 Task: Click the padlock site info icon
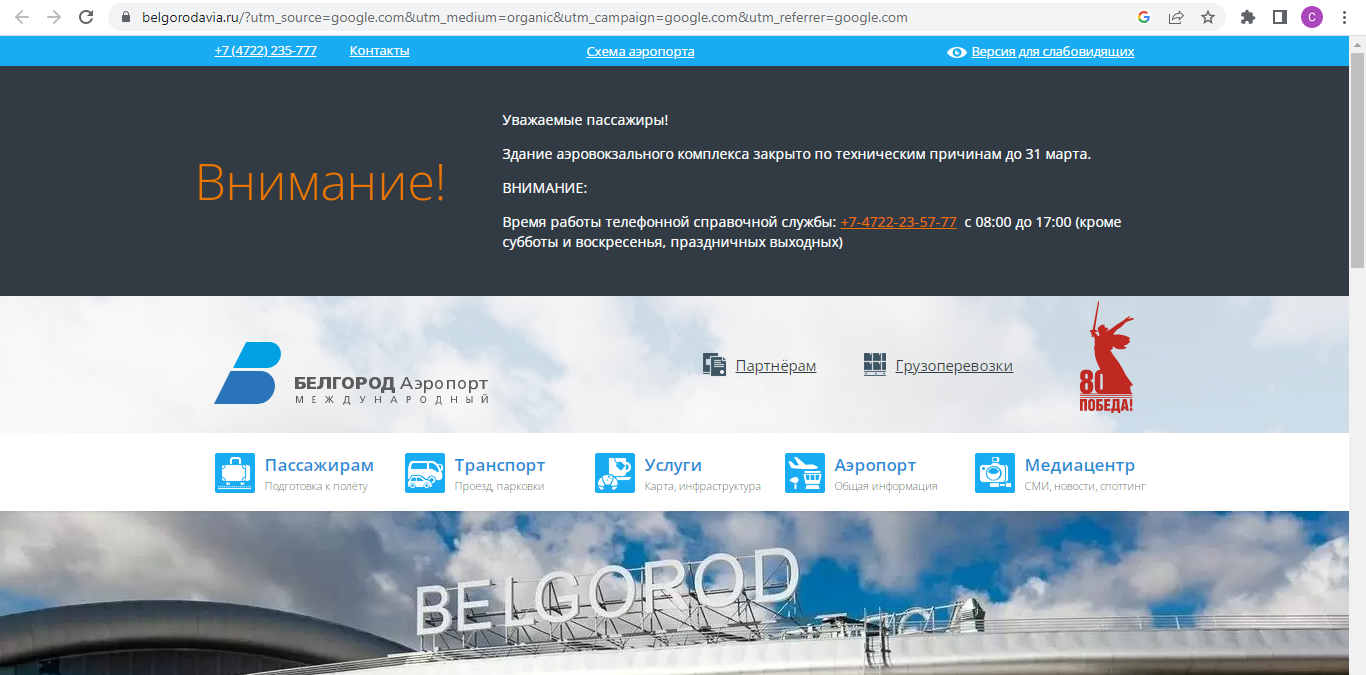pyautogui.click(x=126, y=17)
